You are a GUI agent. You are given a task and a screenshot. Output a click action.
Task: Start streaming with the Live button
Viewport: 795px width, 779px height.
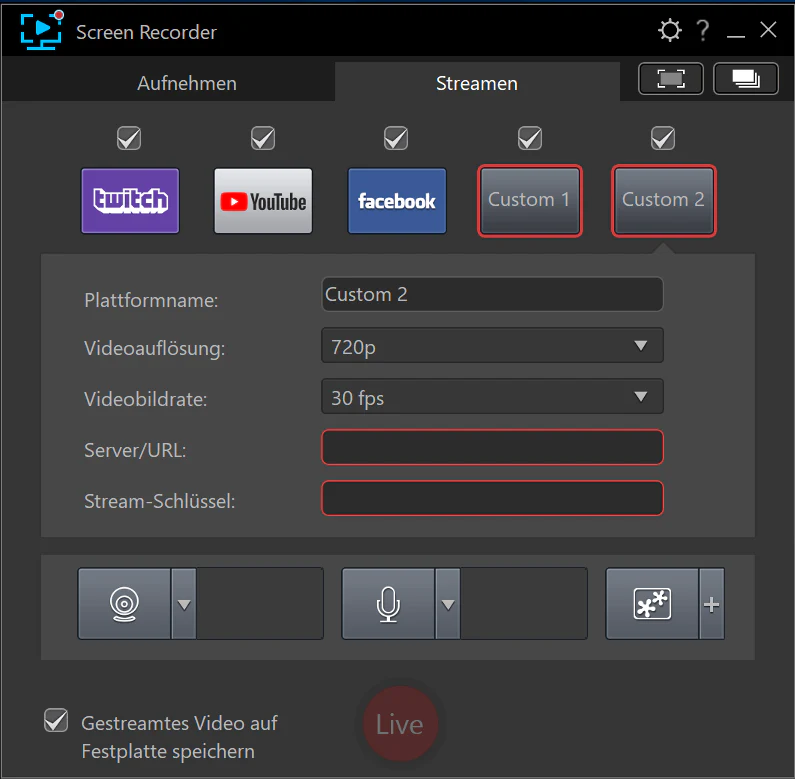point(400,724)
